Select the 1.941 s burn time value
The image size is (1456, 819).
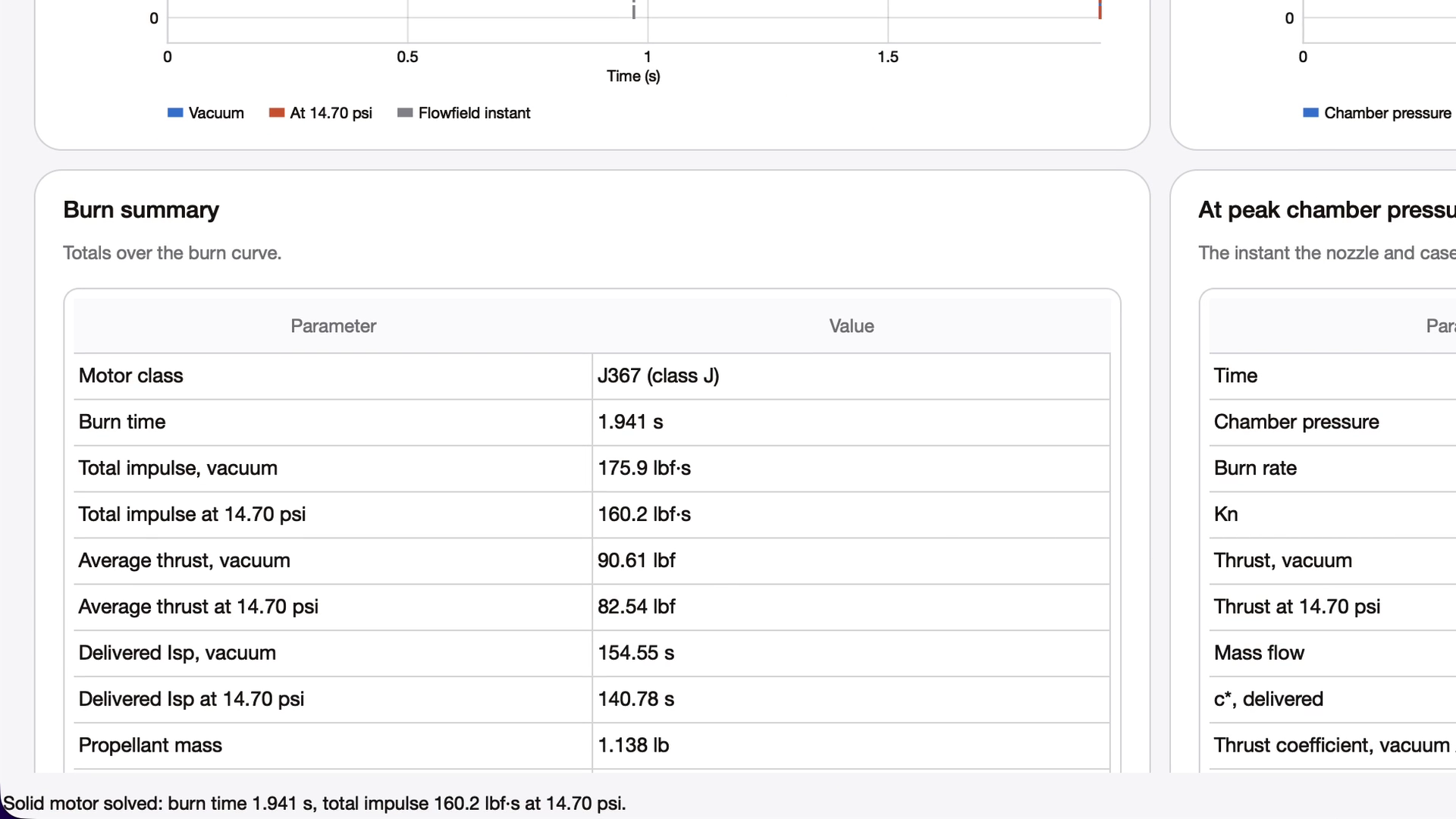[x=630, y=422]
